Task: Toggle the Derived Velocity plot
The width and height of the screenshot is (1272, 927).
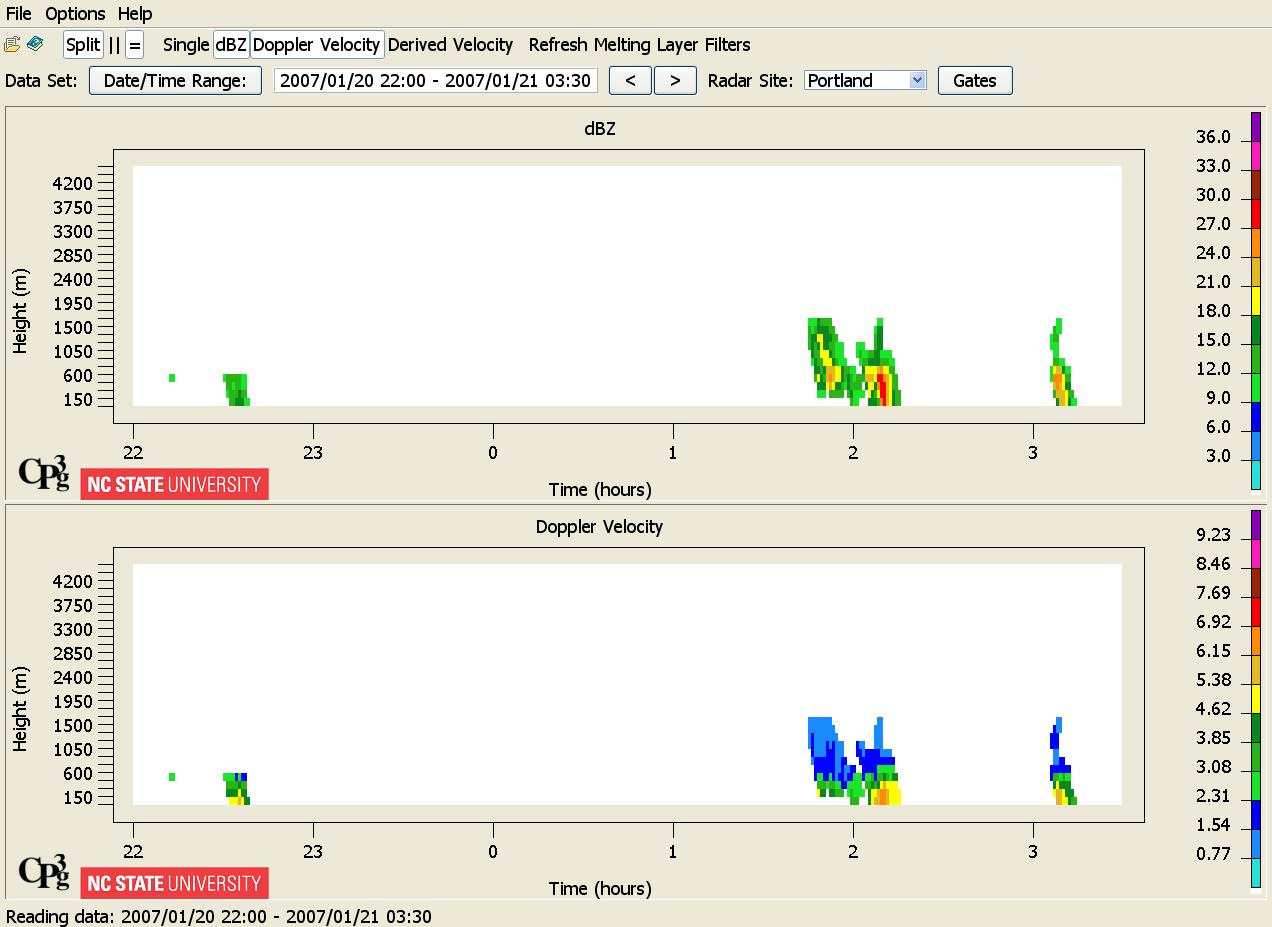Action: coord(450,45)
